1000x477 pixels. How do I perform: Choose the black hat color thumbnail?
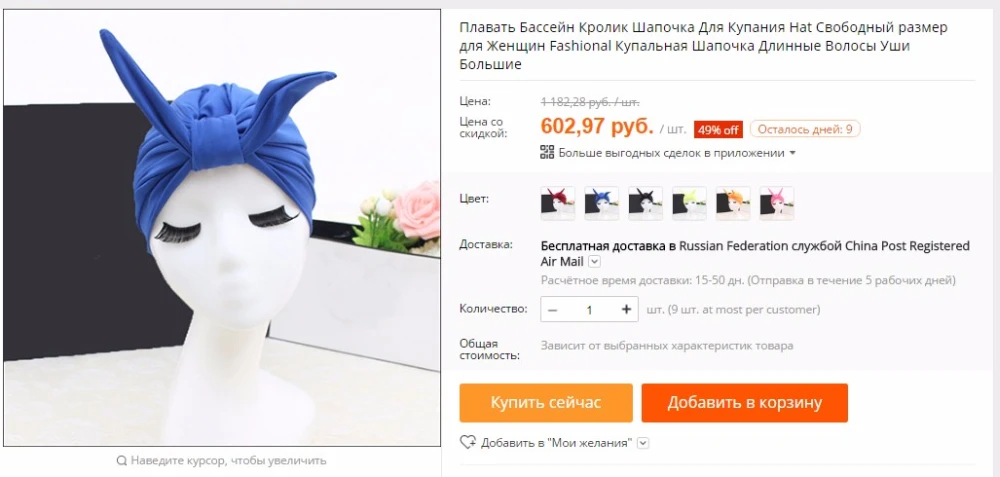[645, 203]
